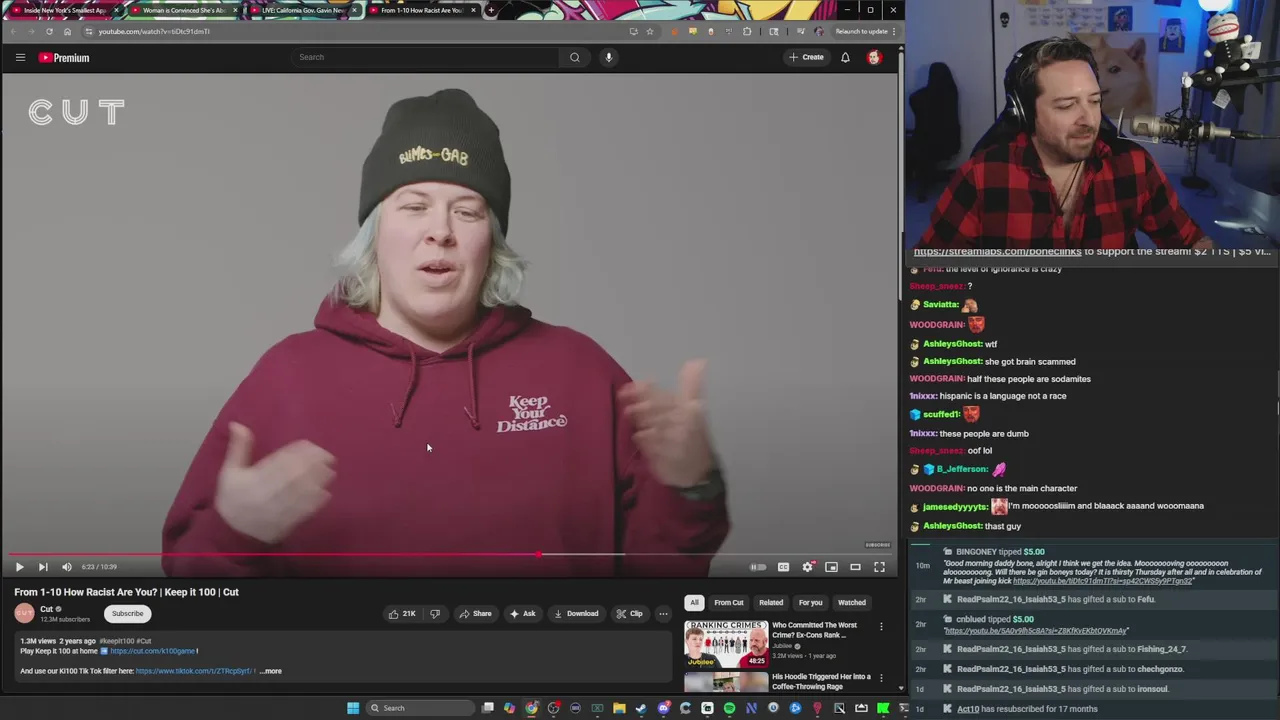Toggle the autoplay switch in player
Screen dimensions: 1280x720
coord(758,567)
